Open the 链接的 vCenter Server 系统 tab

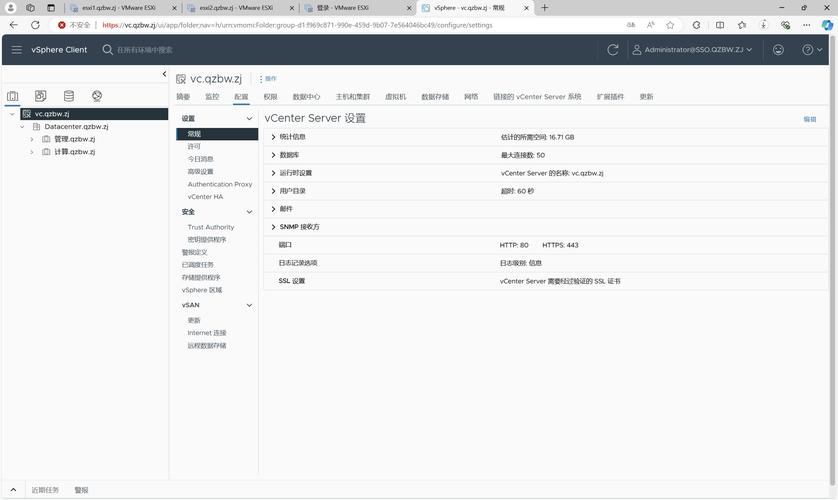click(x=537, y=97)
